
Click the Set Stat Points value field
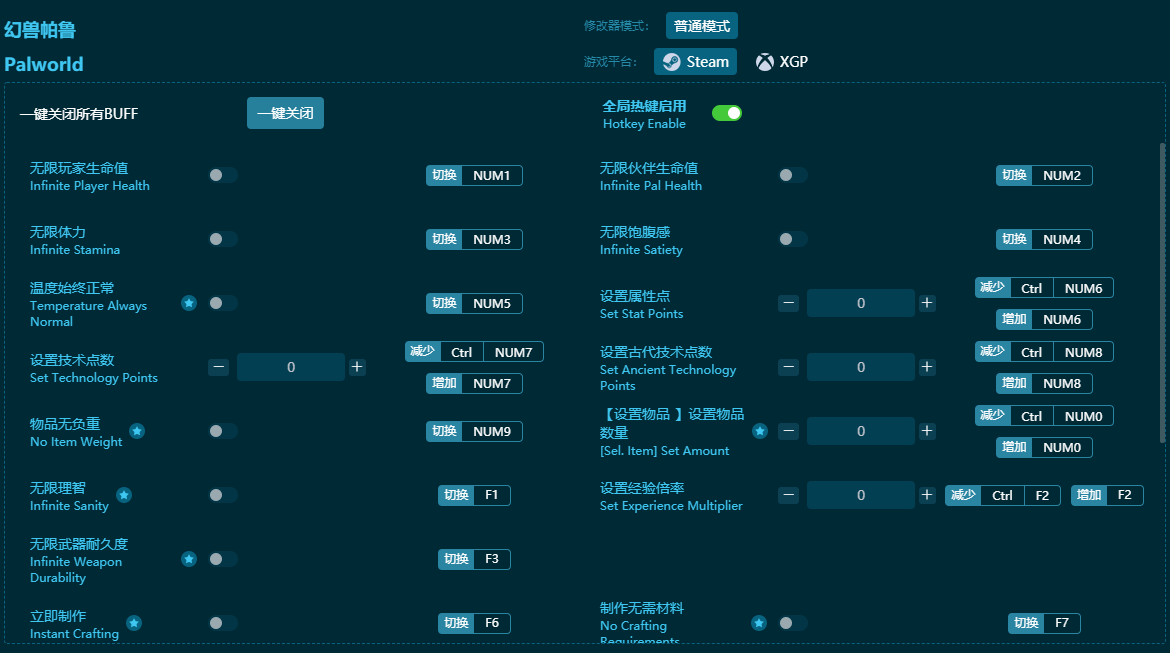pos(860,303)
